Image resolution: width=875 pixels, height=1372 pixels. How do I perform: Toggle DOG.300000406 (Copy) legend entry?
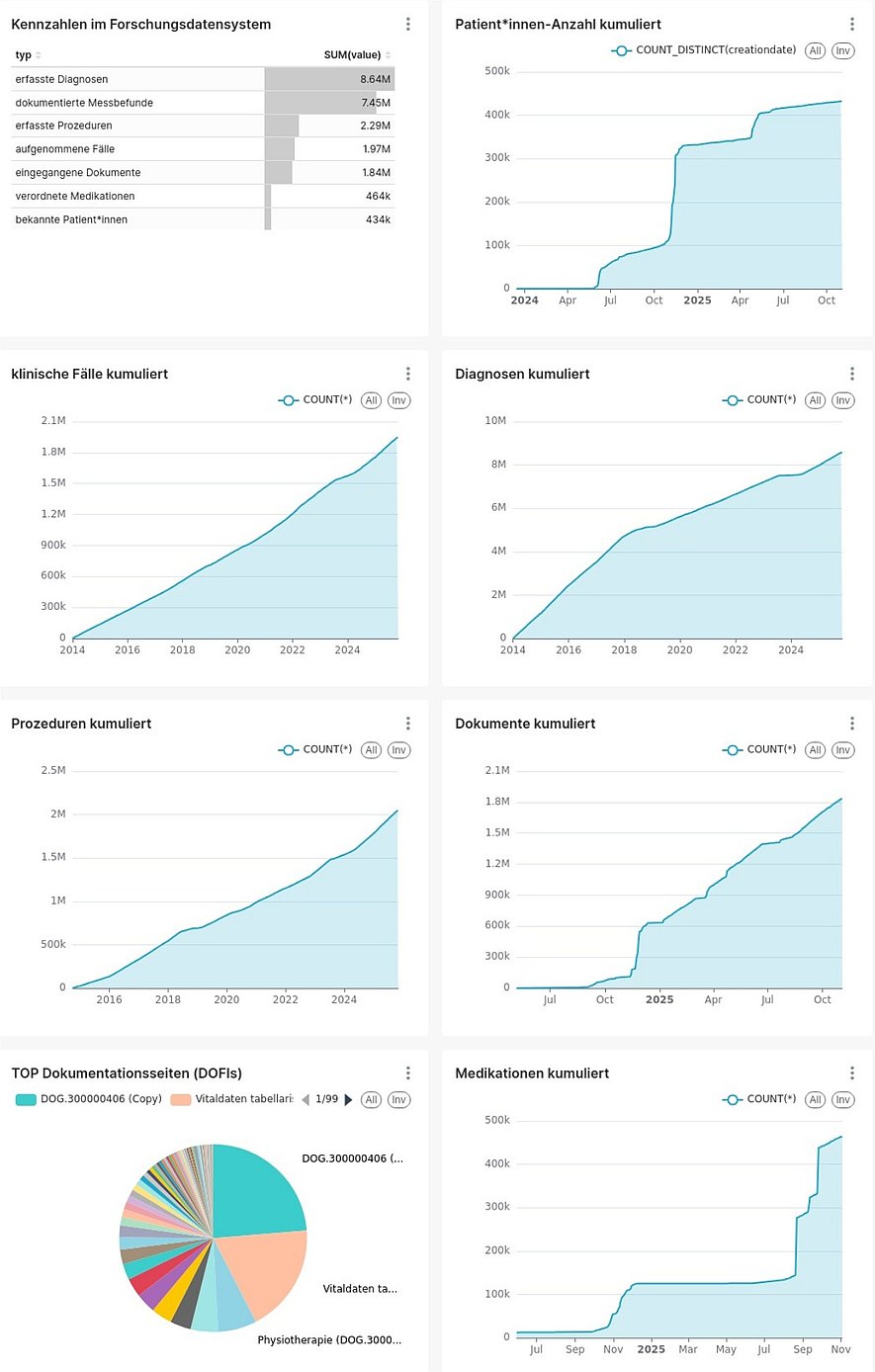pos(89,1099)
